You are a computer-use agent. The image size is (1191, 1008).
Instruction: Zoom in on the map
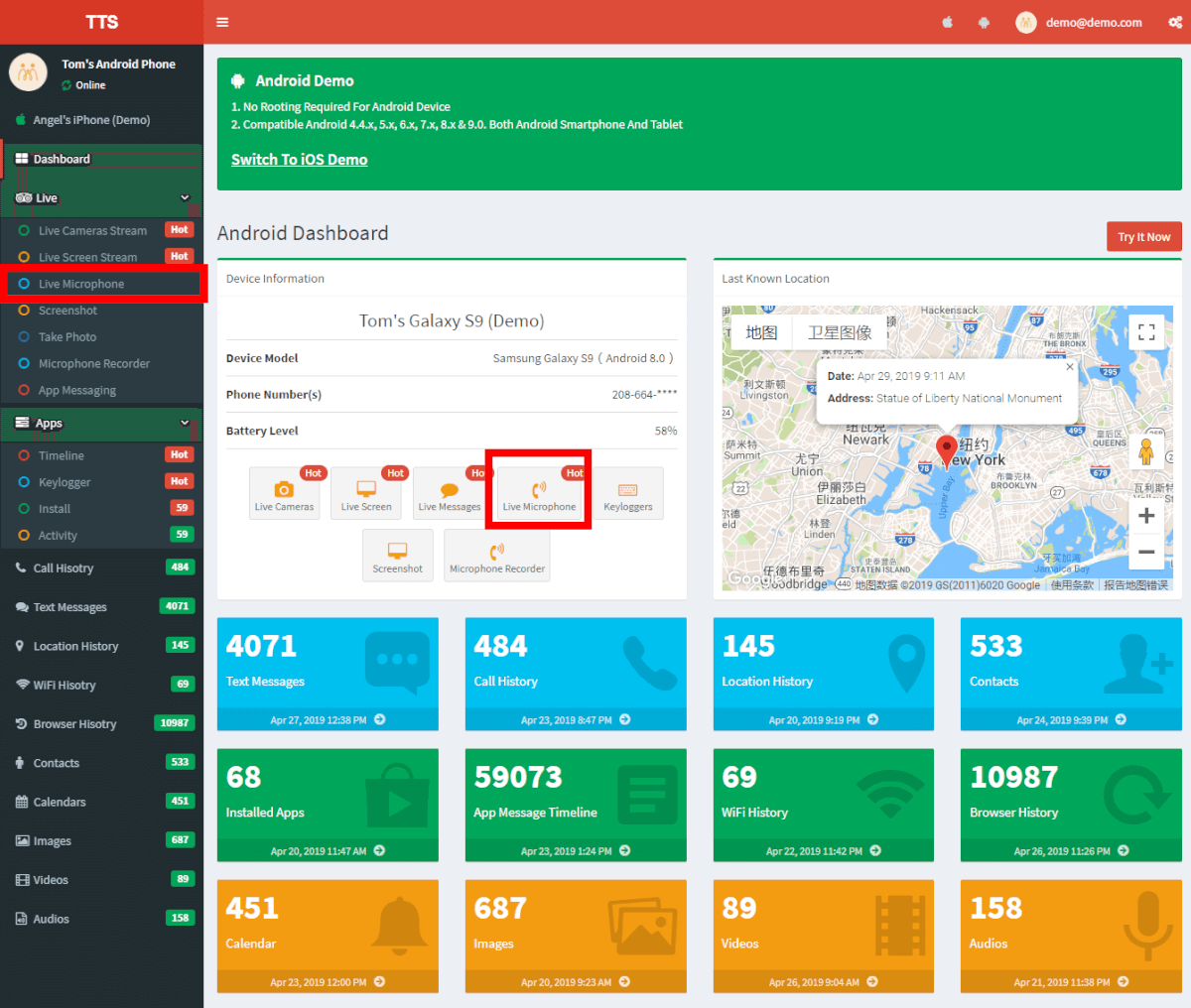point(1146,516)
